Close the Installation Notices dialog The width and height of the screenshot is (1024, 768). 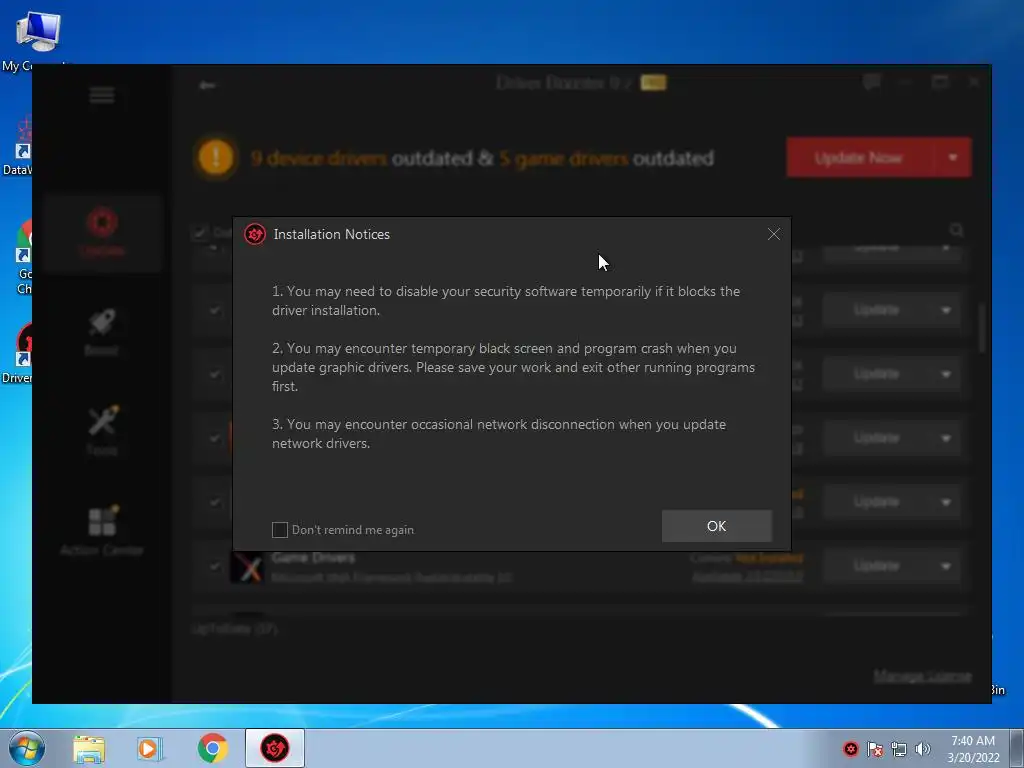coord(774,234)
